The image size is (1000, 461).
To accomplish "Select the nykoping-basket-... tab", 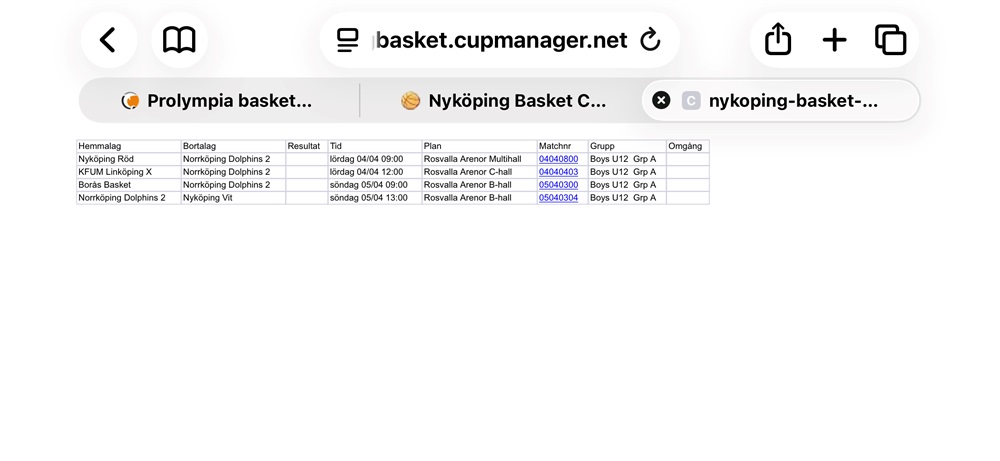I will tap(792, 100).
